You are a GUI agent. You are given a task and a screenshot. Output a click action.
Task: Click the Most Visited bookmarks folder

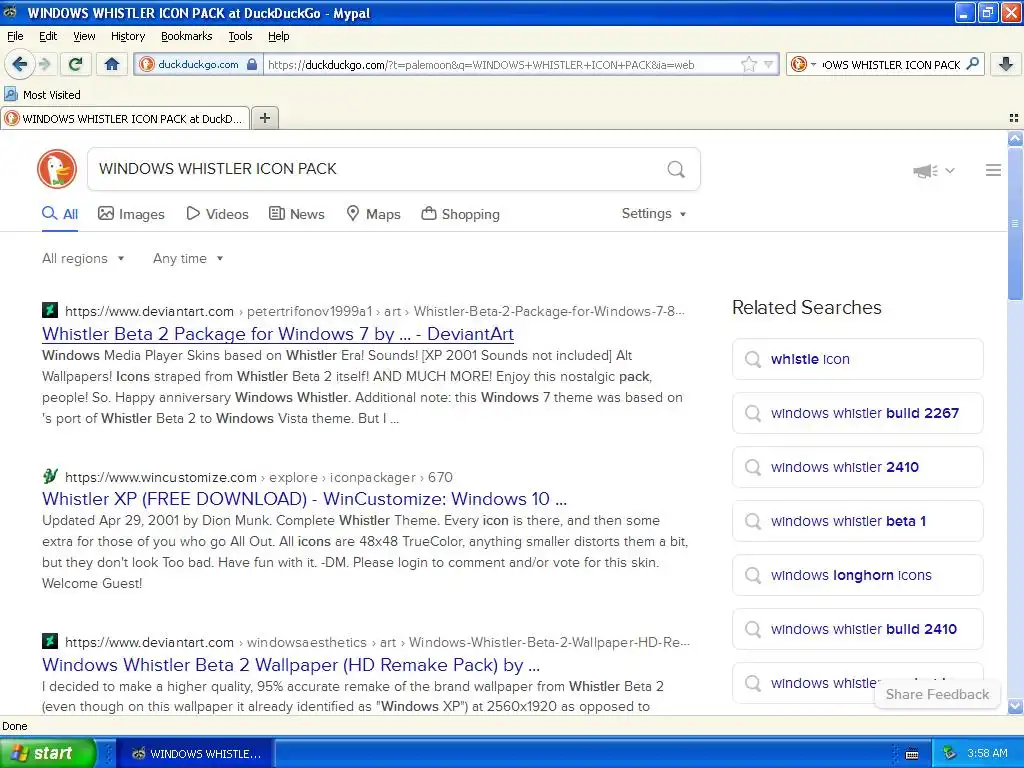click(42, 95)
